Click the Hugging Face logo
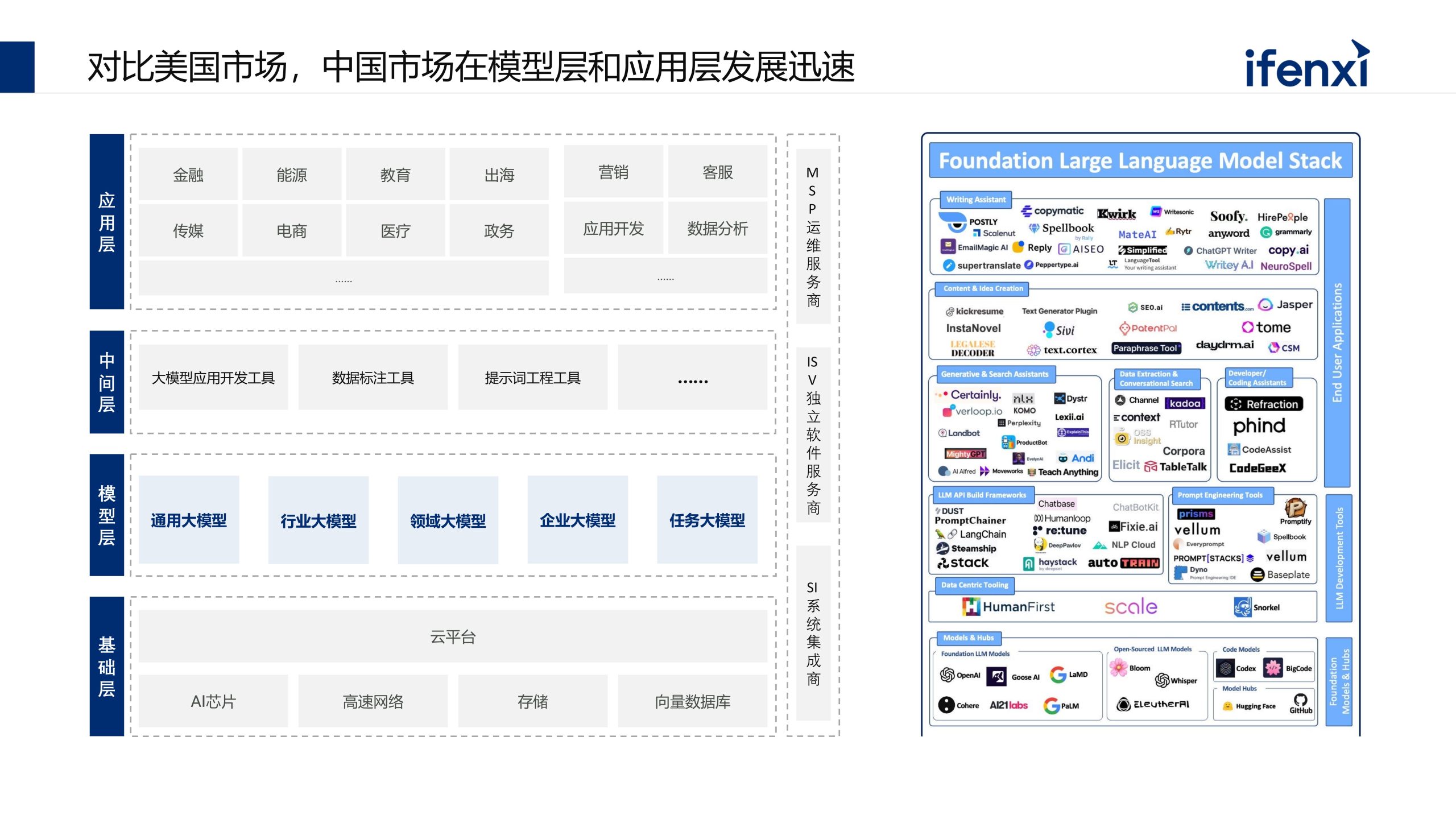The image size is (1456, 819). [1250, 706]
